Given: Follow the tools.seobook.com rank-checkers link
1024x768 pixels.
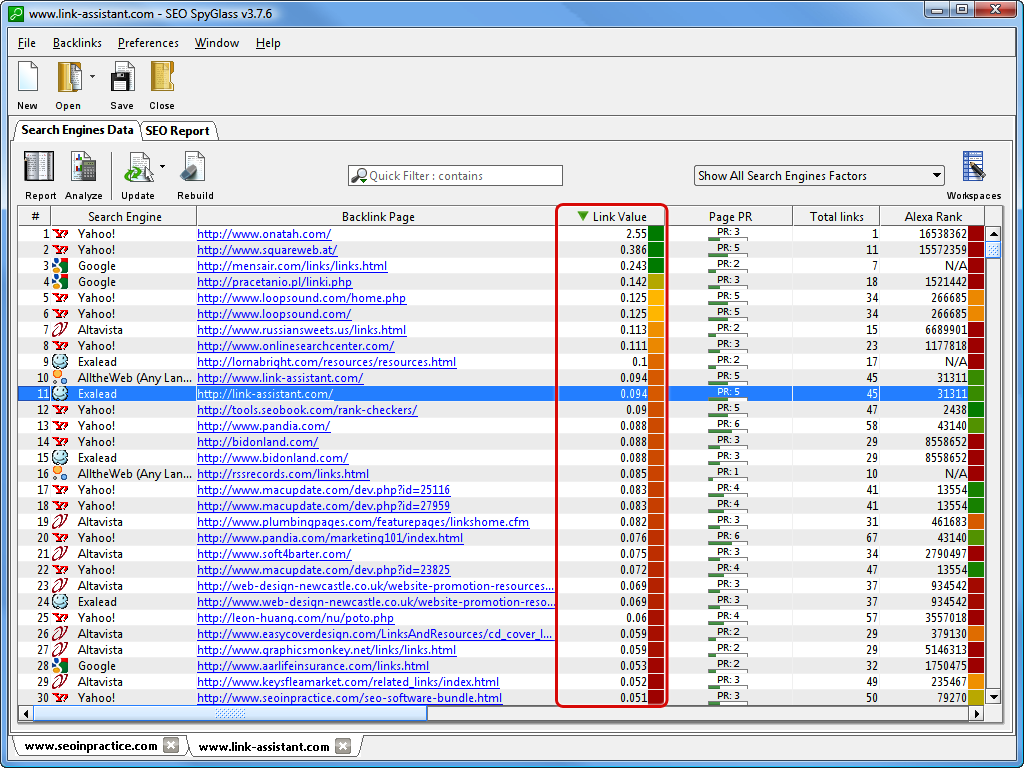Looking at the screenshot, I should [x=307, y=410].
